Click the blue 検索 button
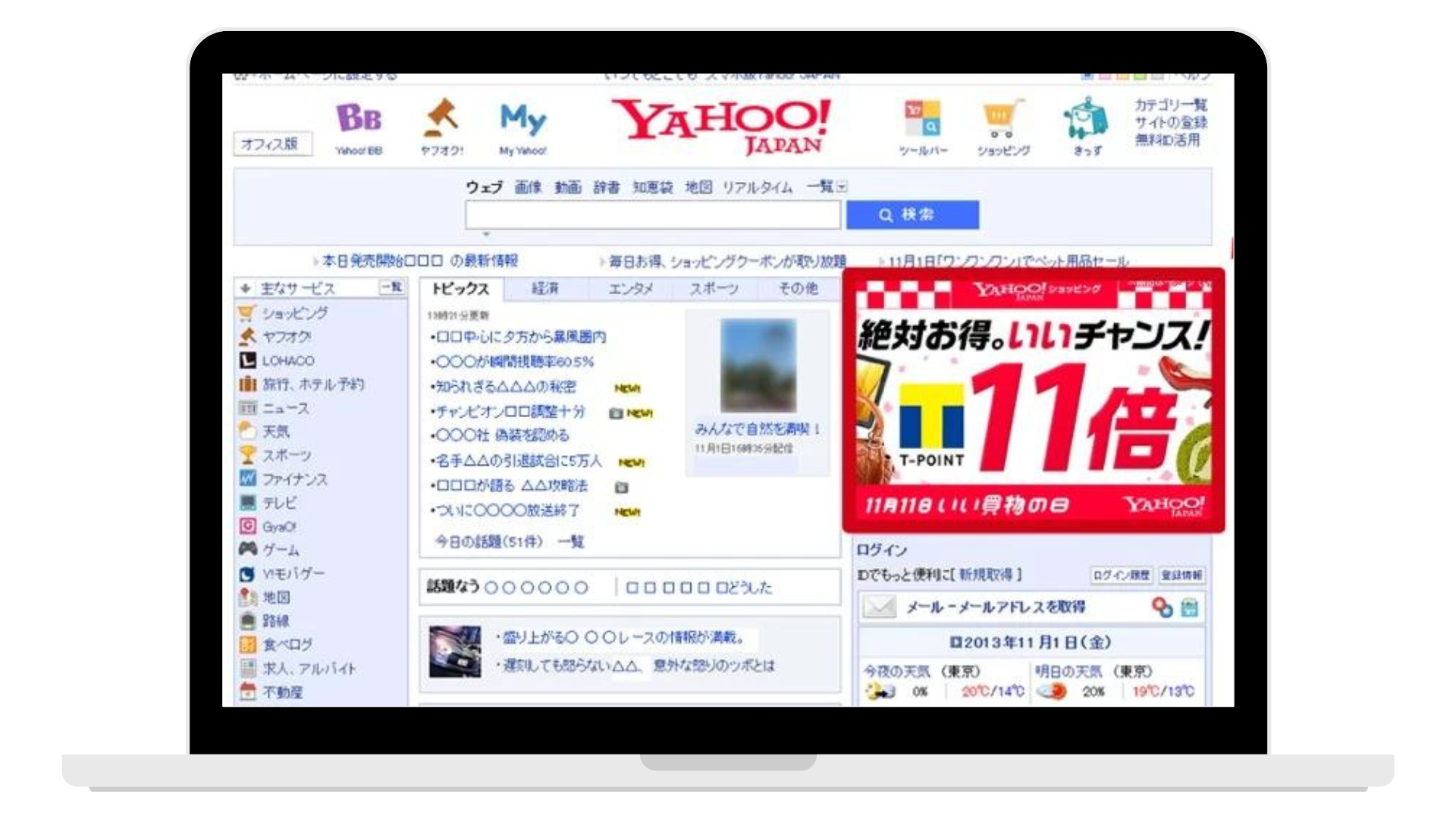This screenshot has height=819, width=1456. tap(912, 215)
